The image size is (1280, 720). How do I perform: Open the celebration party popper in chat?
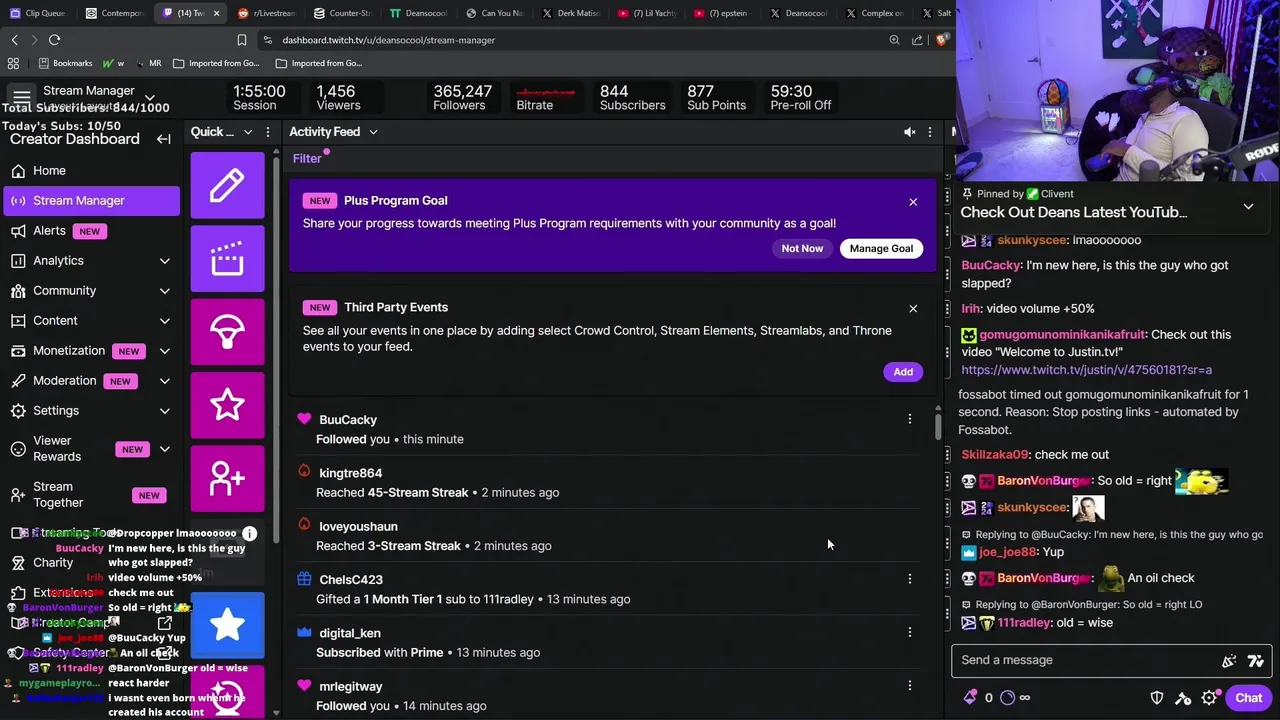(x=1229, y=660)
